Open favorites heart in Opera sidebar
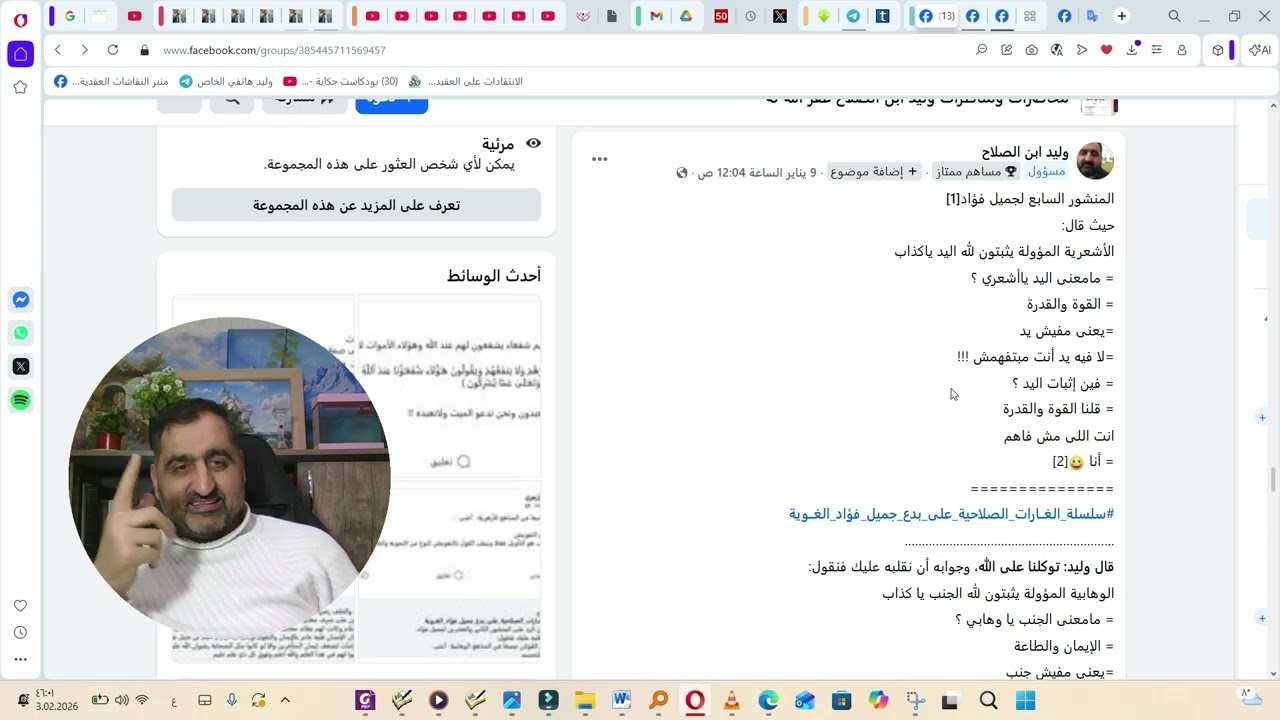This screenshot has width=1280, height=720. (20, 606)
